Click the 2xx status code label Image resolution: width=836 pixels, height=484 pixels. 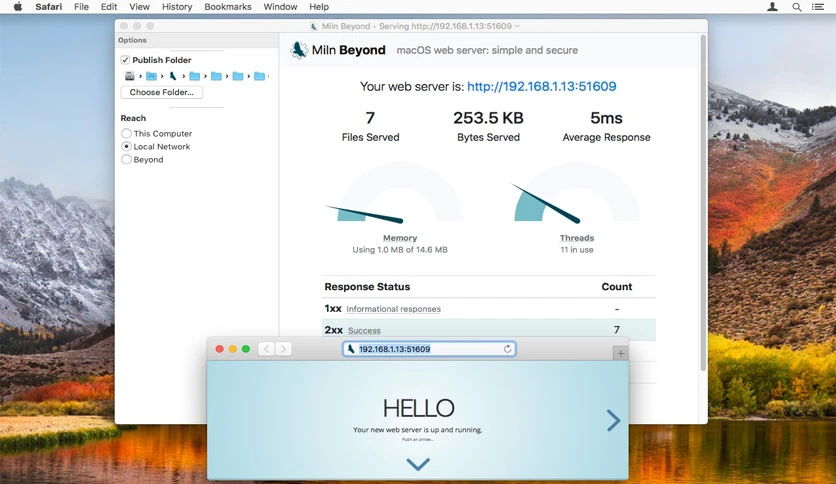[333, 330]
